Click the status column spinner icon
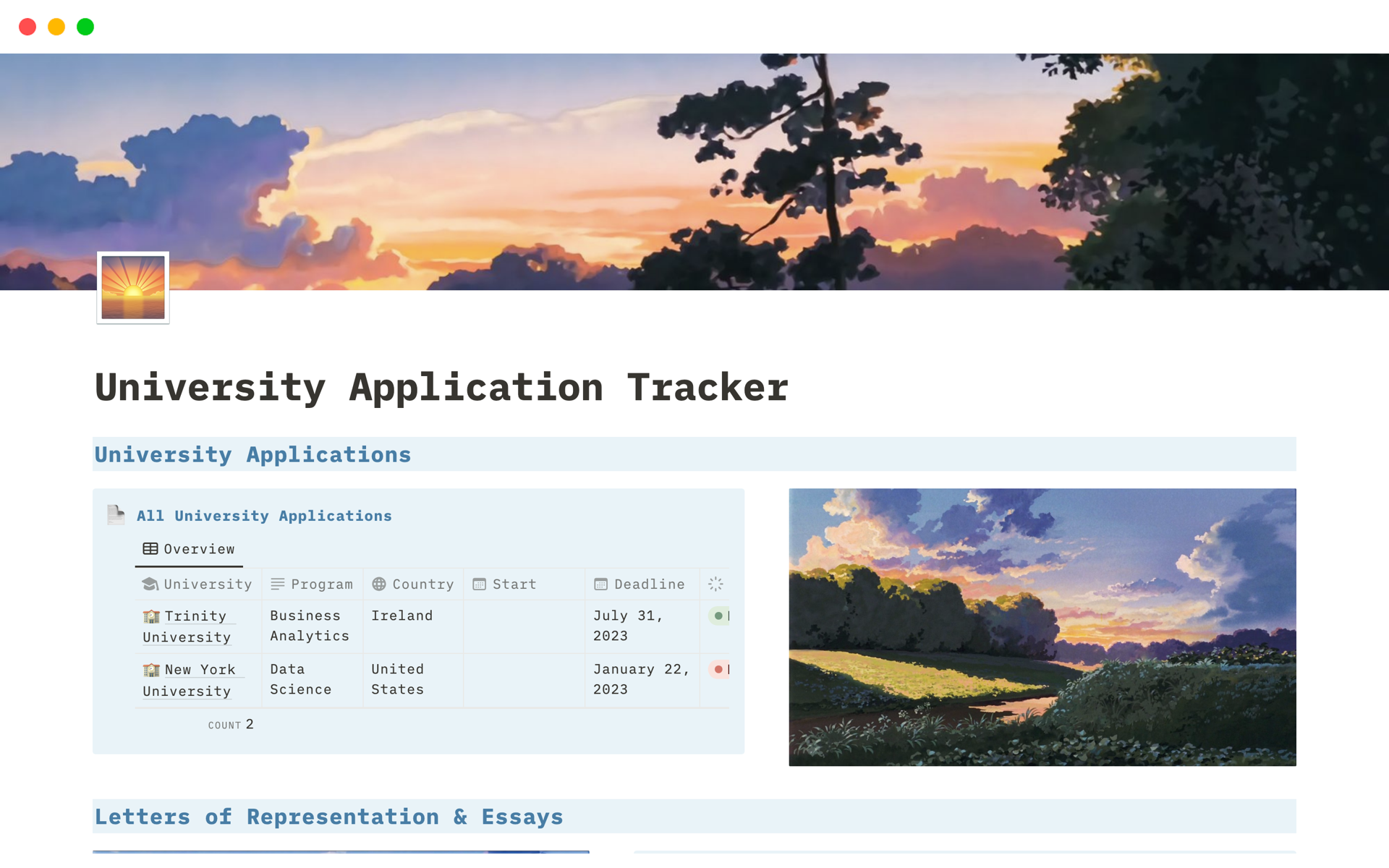The image size is (1389, 868). (715, 584)
